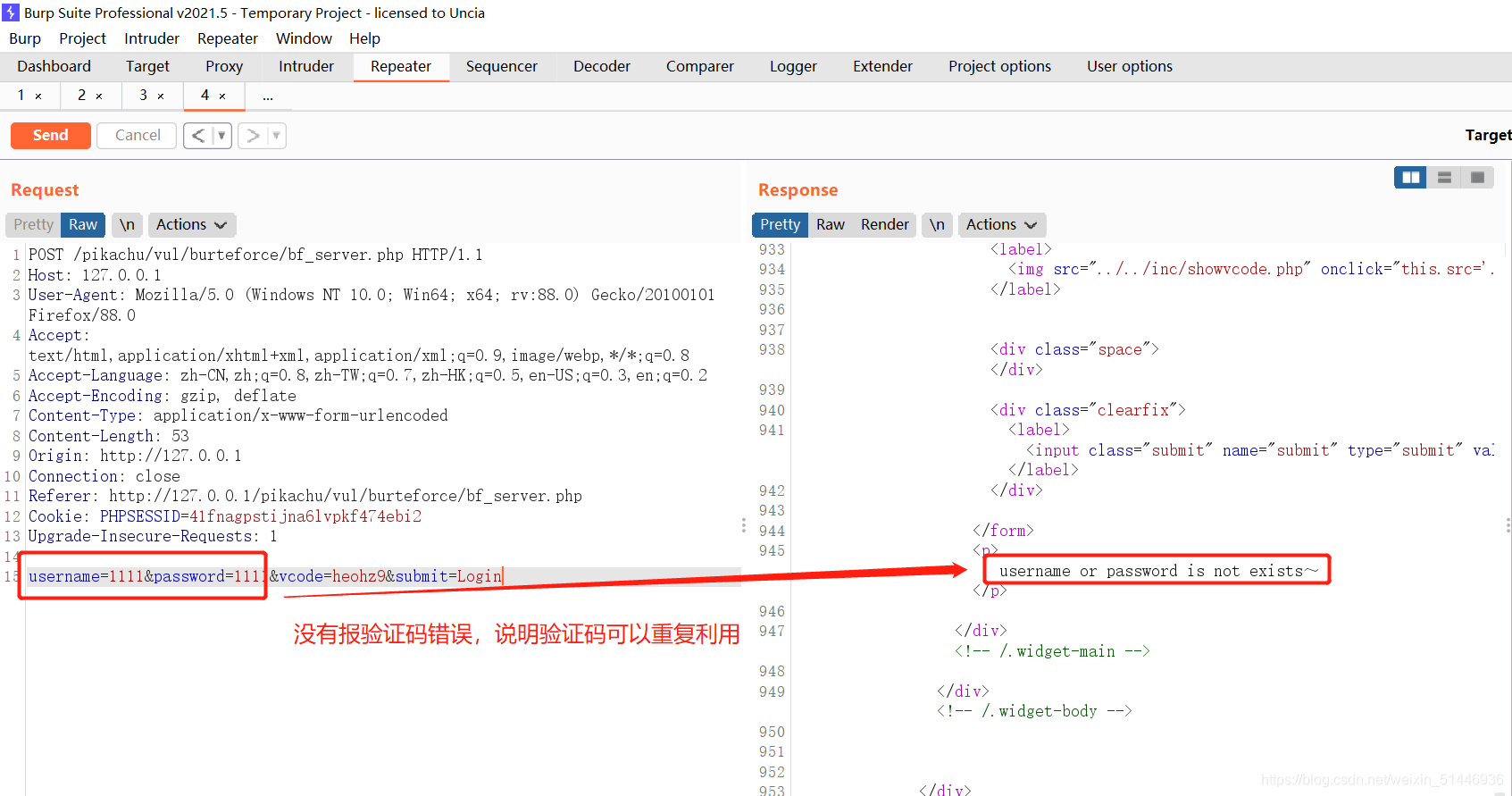Select Repeater sub-tab 2

pyautogui.click(x=82, y=95)
